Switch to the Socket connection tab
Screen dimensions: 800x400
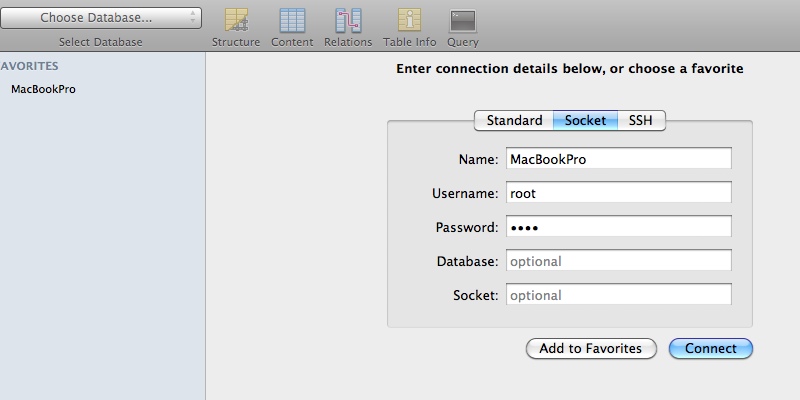[585, 120]
